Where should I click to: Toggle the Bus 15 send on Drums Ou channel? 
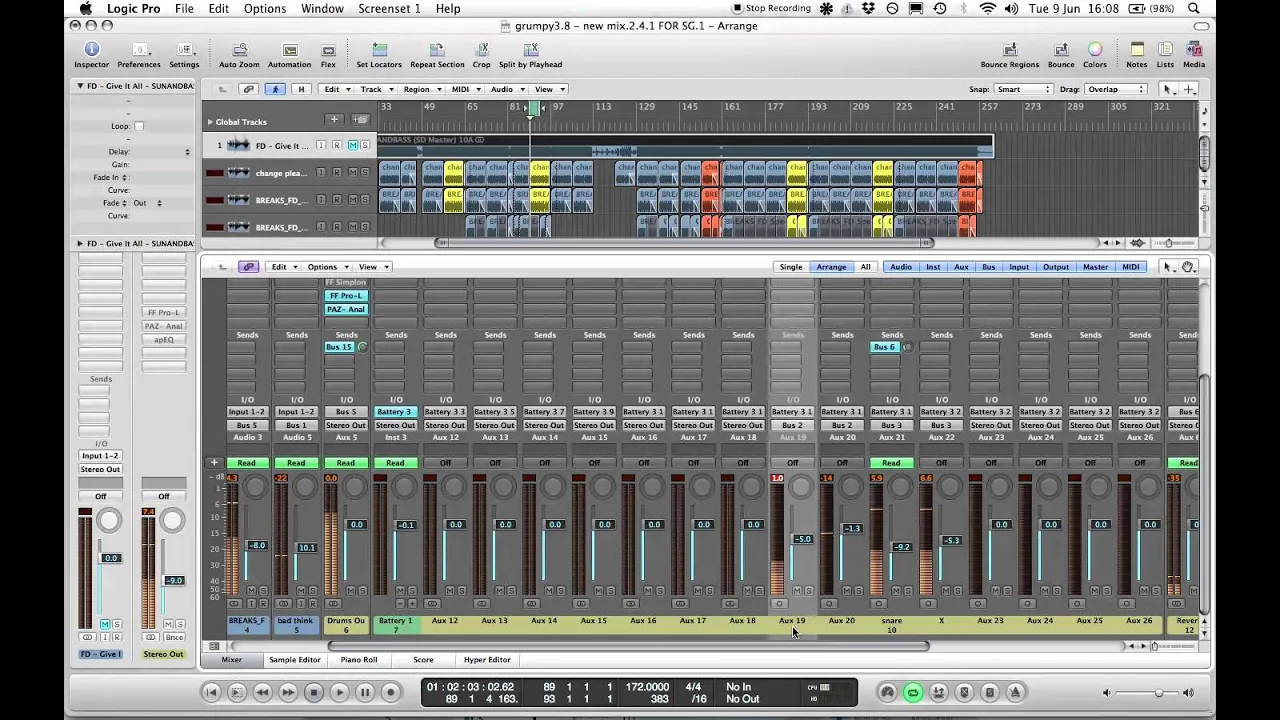[x=339, y=347]
